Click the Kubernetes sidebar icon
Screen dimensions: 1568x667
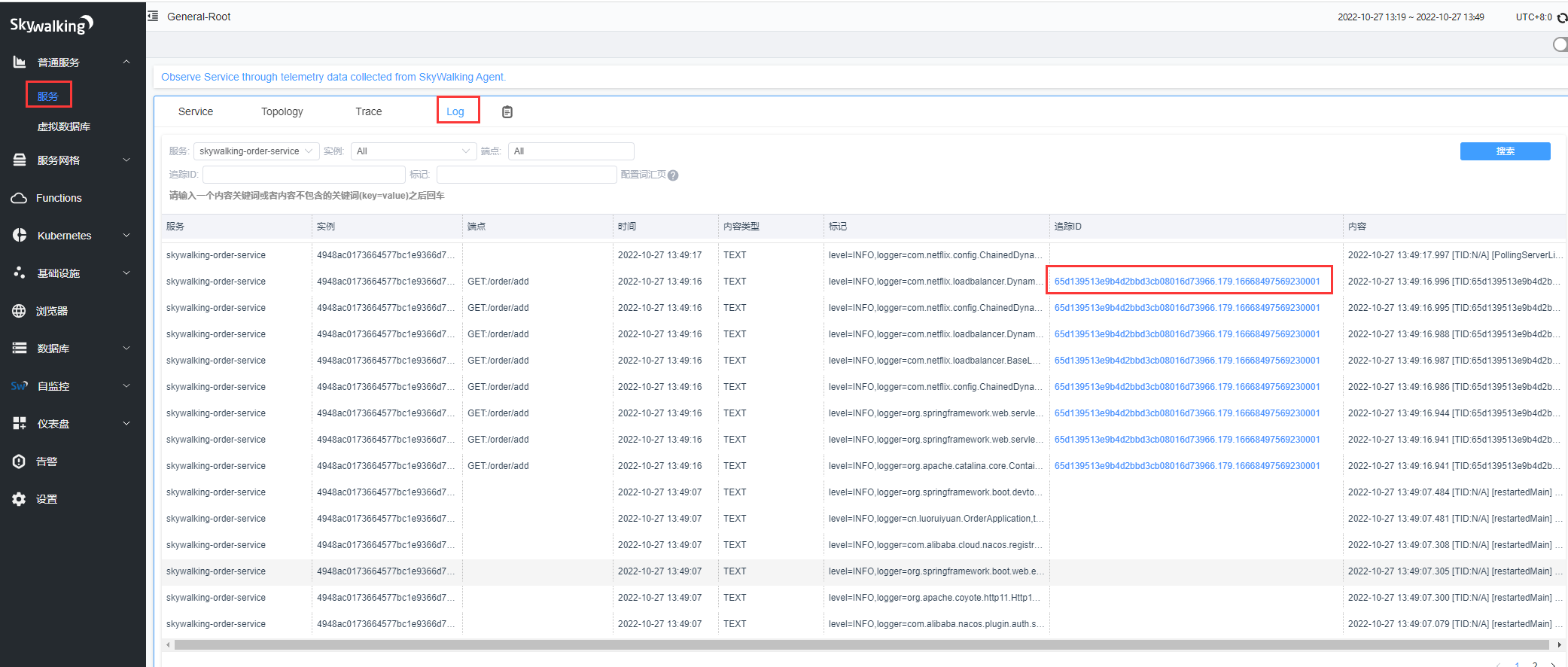point(20,235)
